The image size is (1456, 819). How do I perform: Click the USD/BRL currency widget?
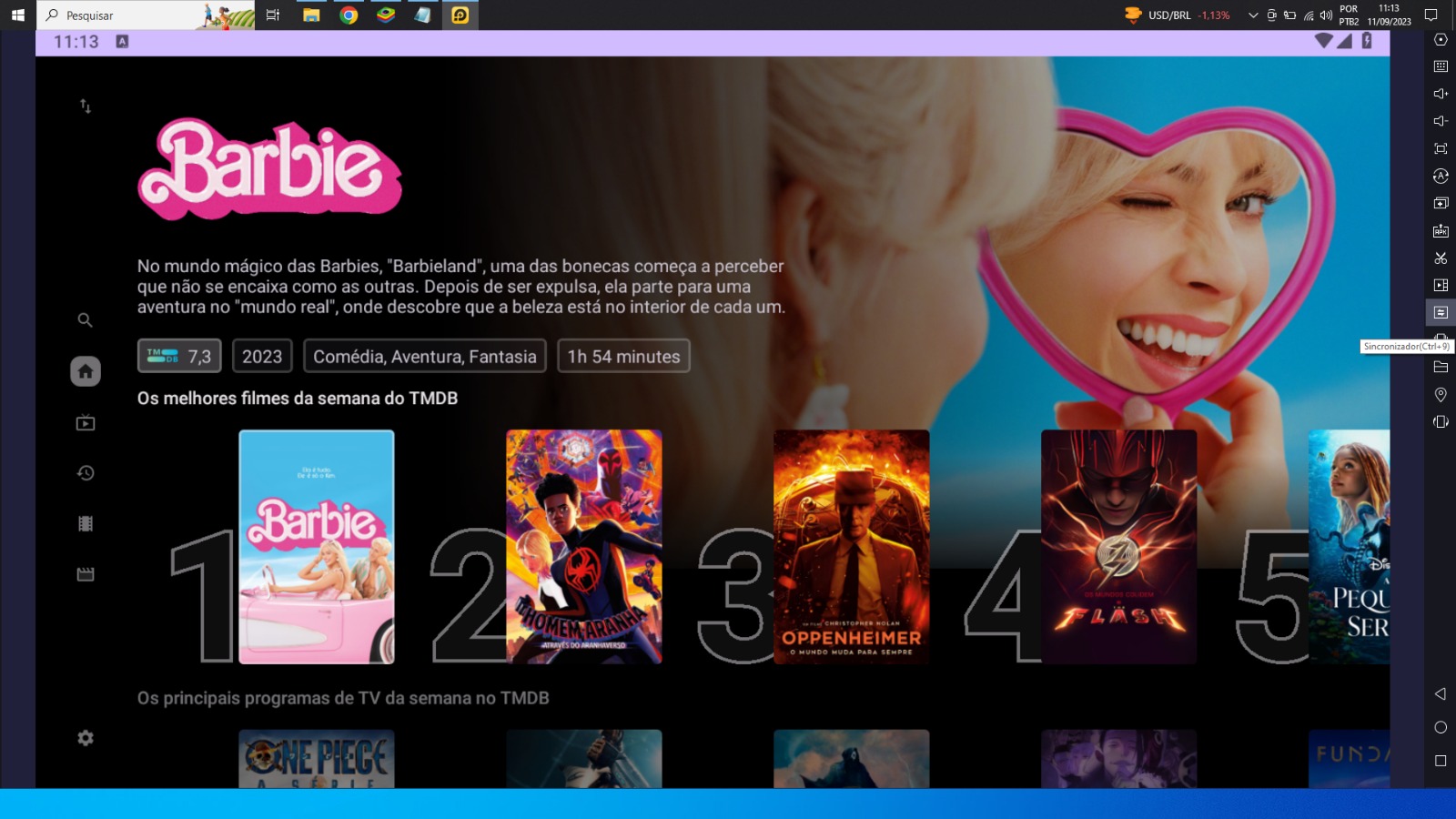click(1178, 15)
